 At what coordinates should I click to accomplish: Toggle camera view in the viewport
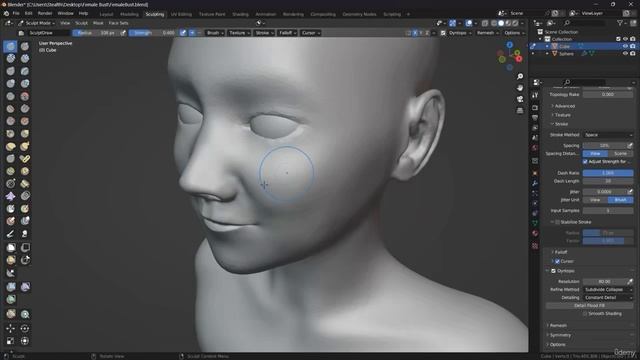coord(520,100)
